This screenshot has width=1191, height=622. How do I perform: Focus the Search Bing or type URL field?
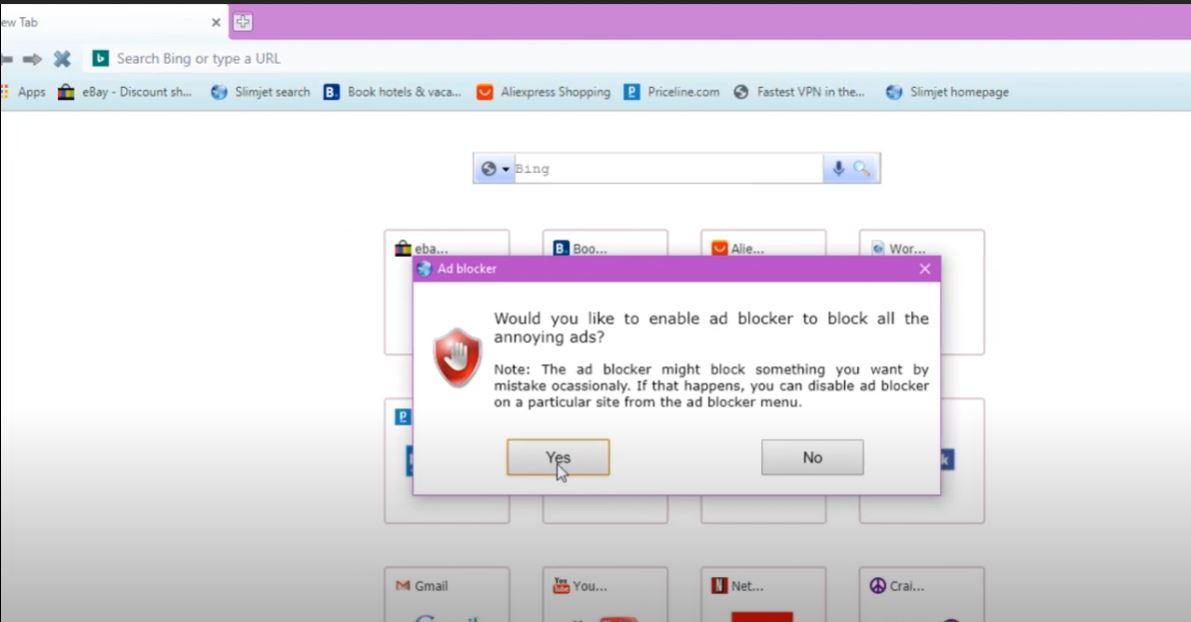(638, 58)
